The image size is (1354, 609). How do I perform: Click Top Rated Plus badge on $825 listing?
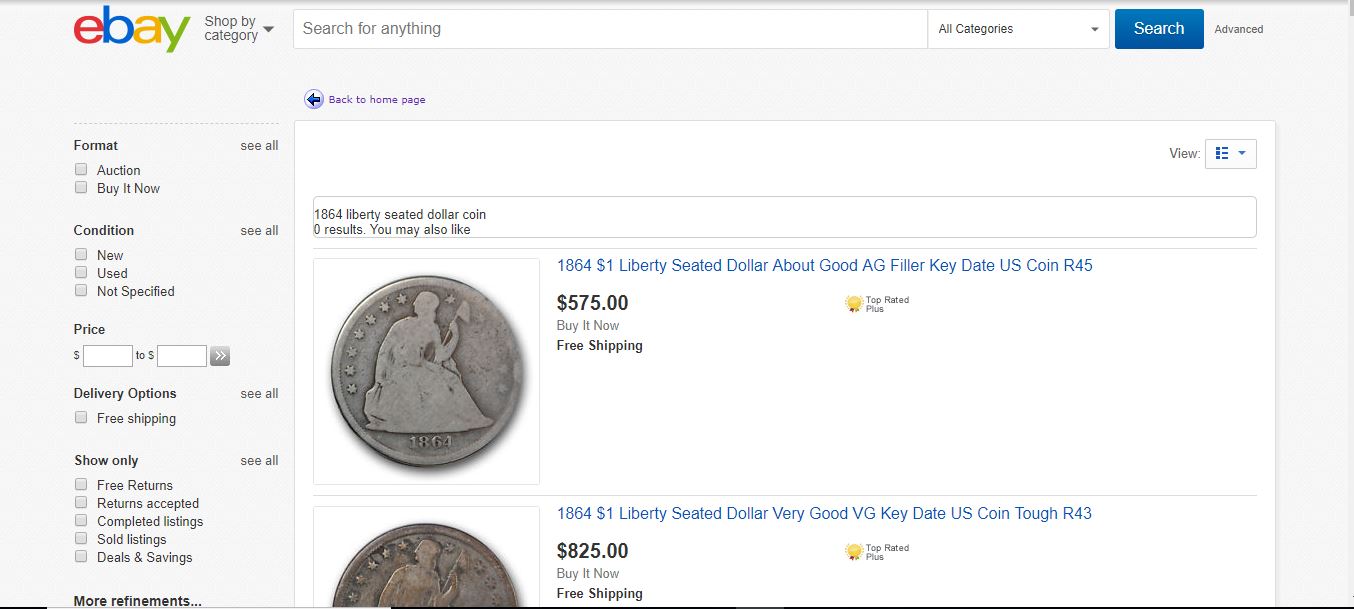pyautogui.click(x=853, y=552)
